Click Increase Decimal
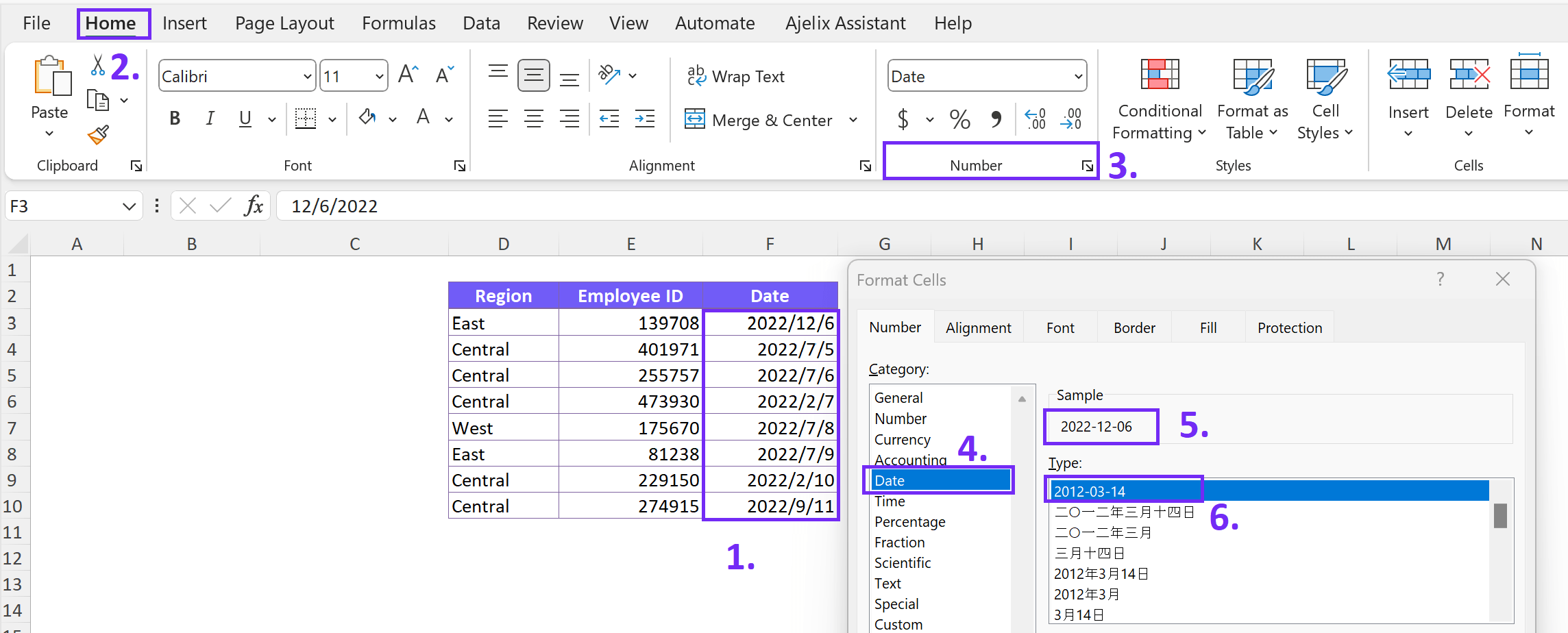Image resolution: width=1568 pixels, height=633 pixels. (1035, 119)
